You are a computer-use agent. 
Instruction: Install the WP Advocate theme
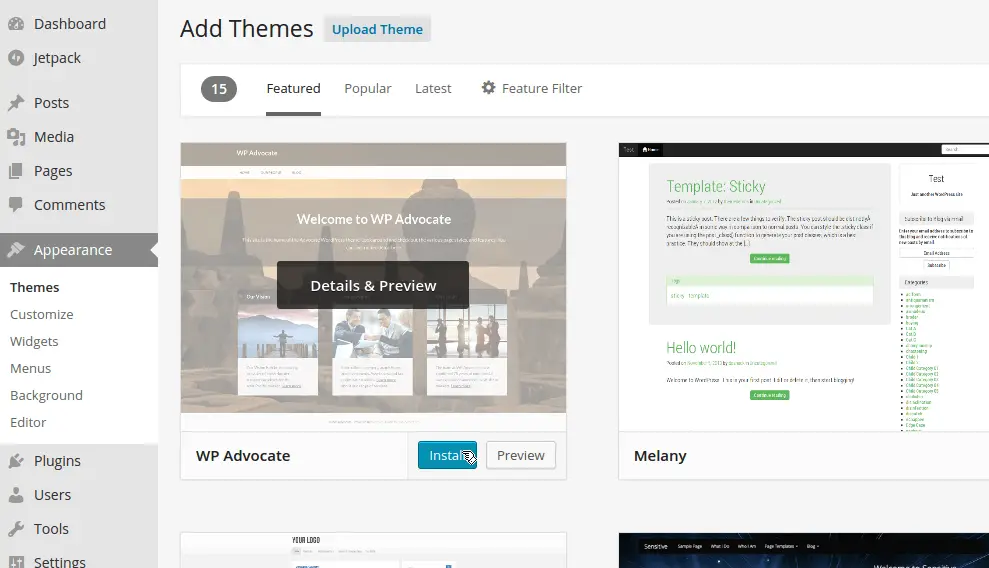[447, 455]
